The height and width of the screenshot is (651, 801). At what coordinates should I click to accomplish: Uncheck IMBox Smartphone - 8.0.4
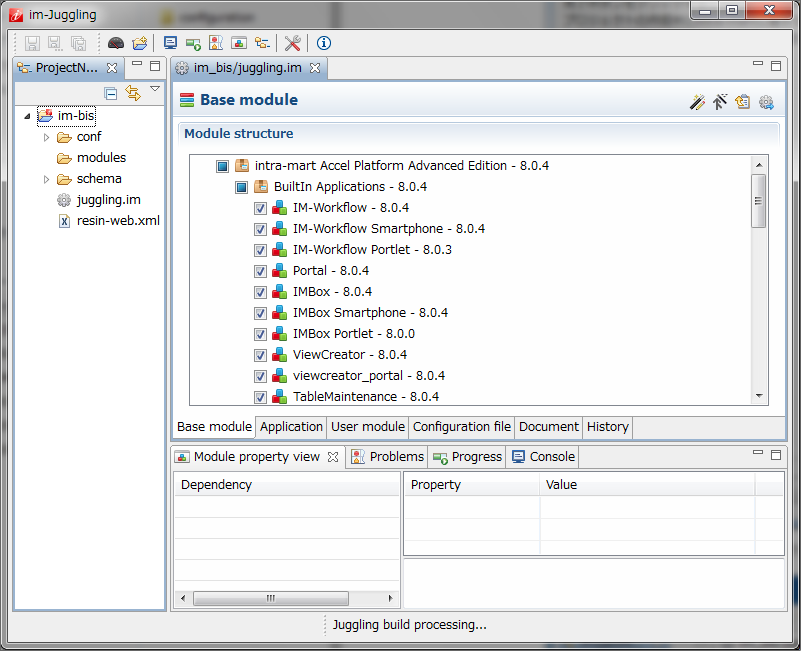260,313
